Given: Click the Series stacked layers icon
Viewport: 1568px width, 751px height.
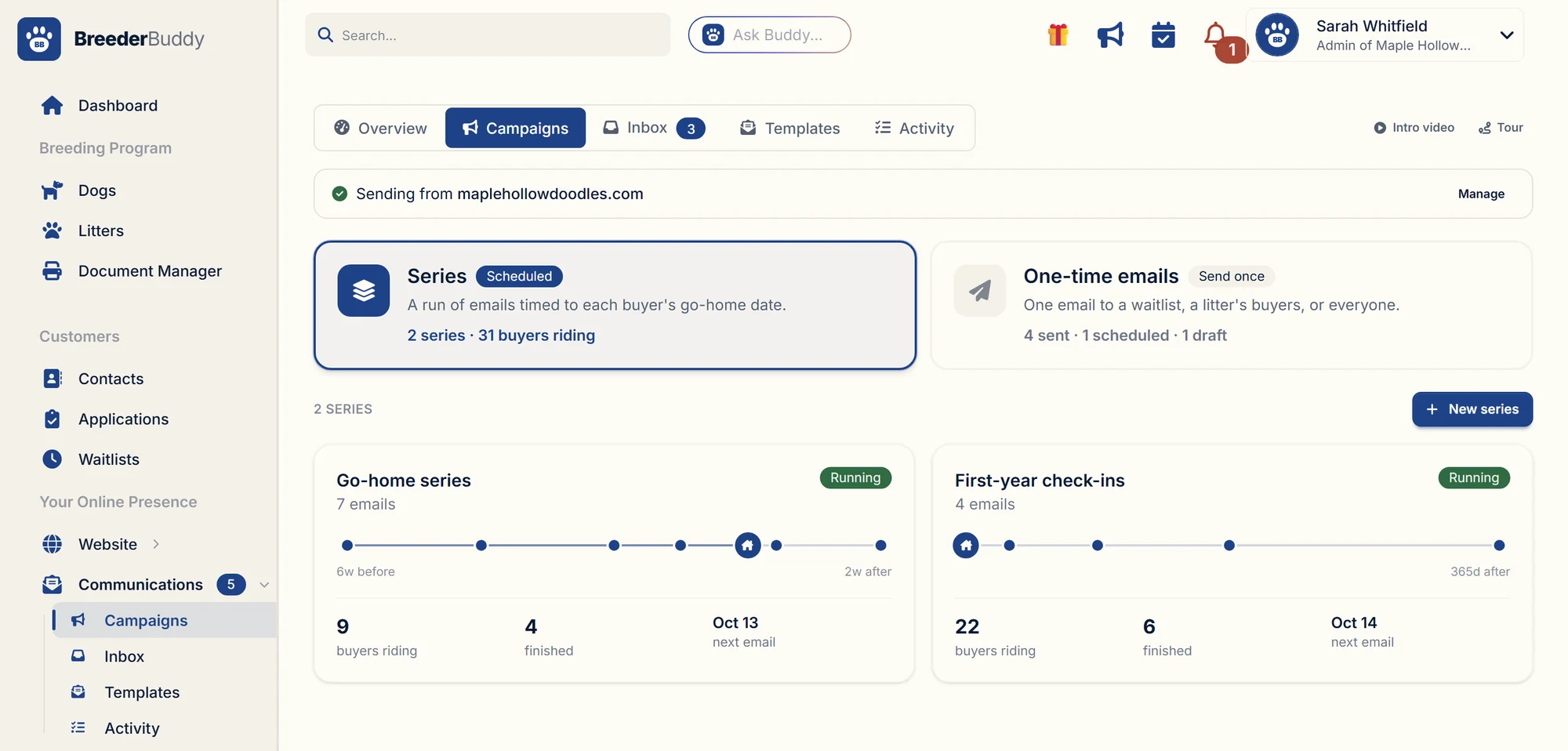Looking at the screenshot, I should point(364,291).
